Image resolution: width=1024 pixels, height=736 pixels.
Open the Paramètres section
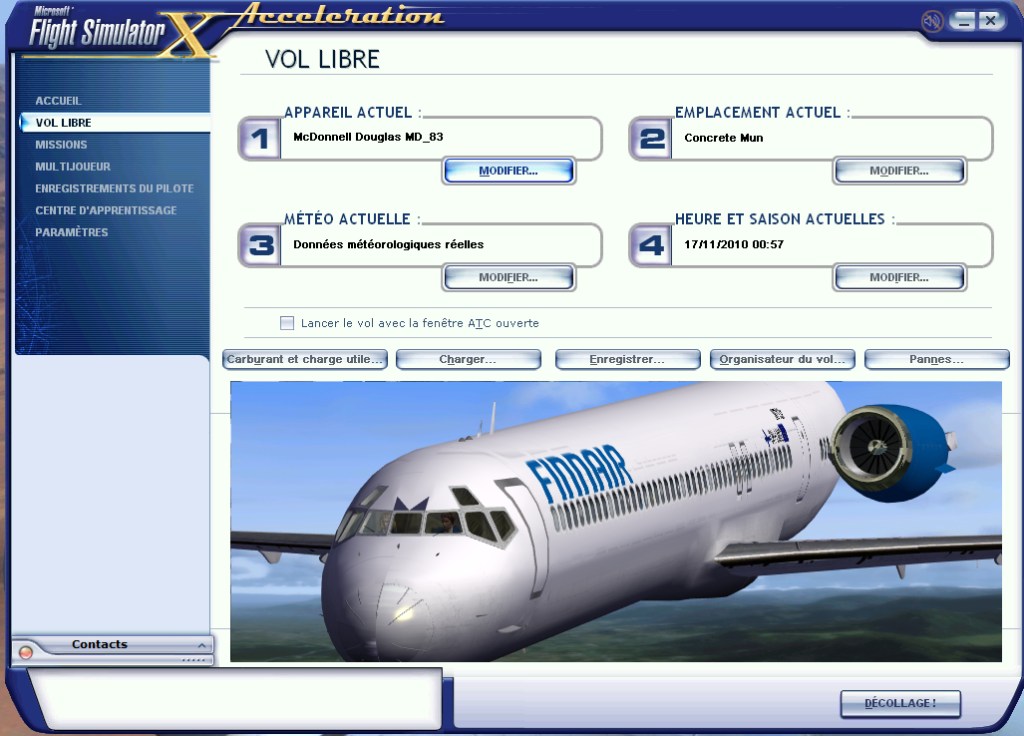click(x=71, y=232)
